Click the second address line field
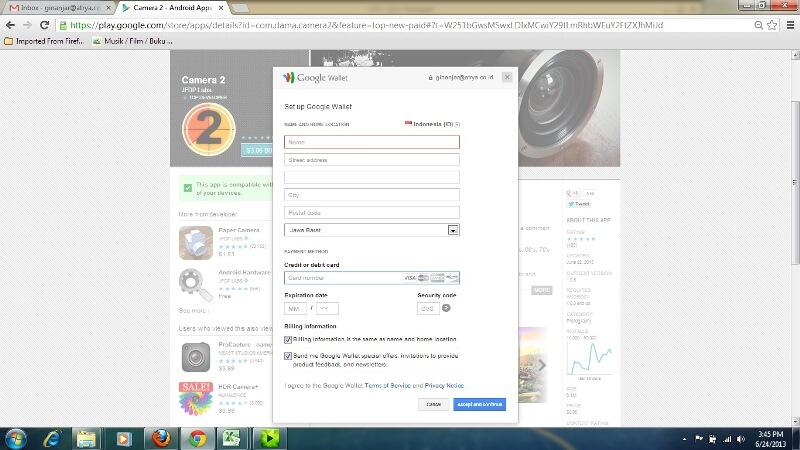 click(372, 178)
